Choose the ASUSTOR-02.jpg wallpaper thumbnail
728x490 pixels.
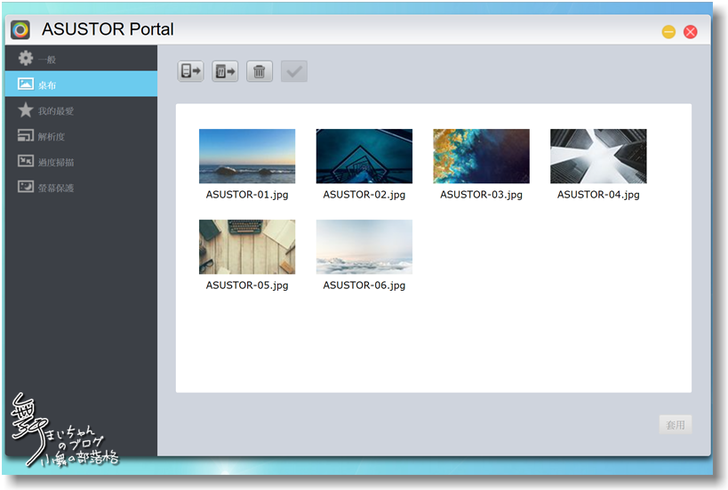(x=364, y=156)
